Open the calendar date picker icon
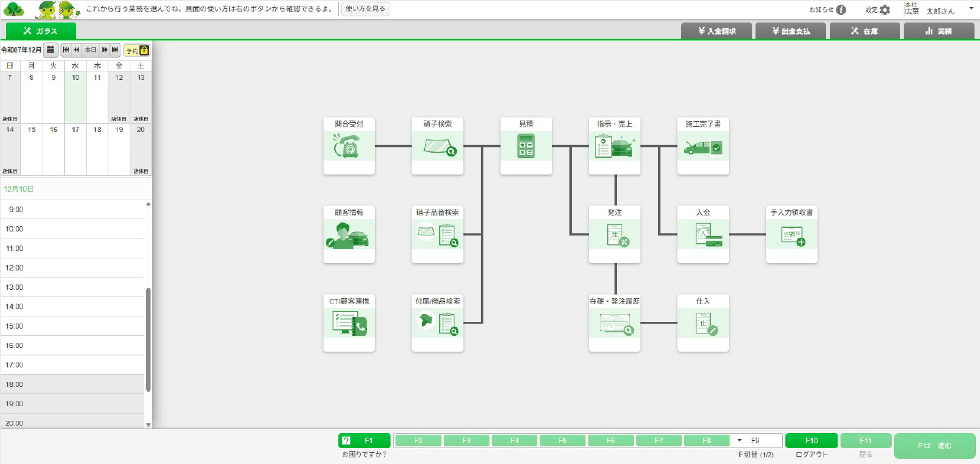980x464 pixels. [x=51, y=49]
